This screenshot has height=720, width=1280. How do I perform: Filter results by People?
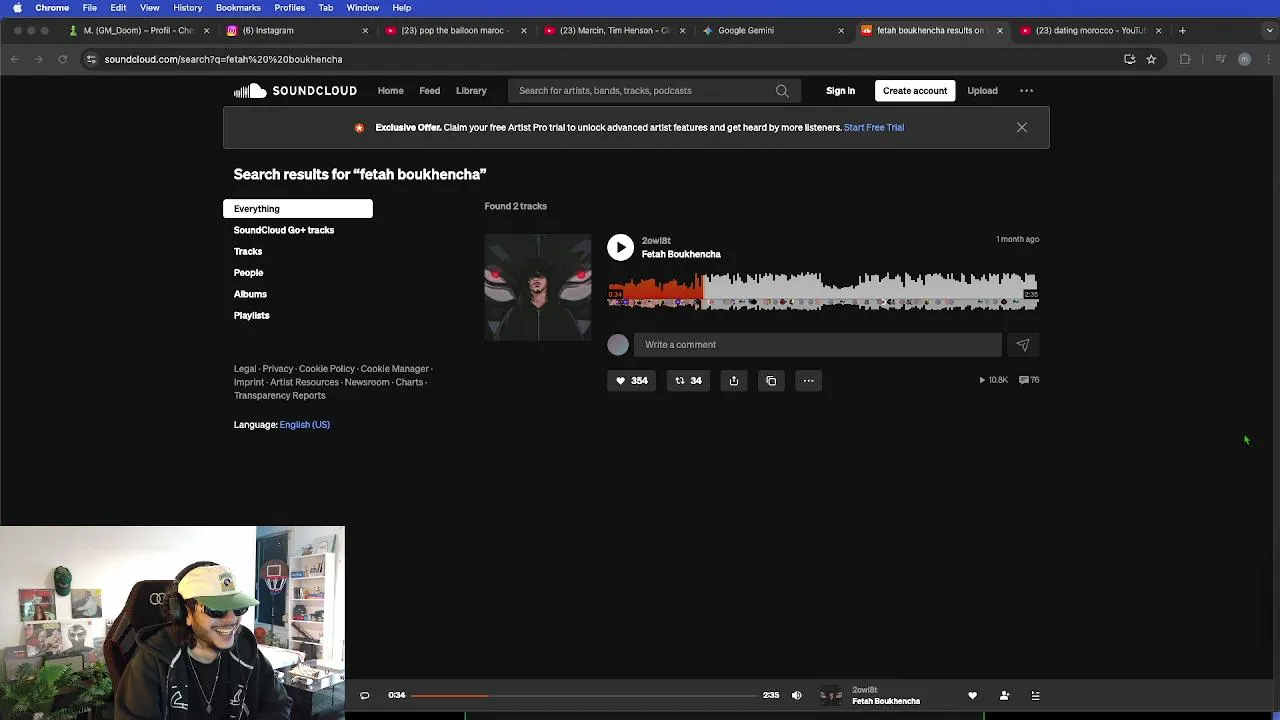pyautogui.click(x=248, y=273)
